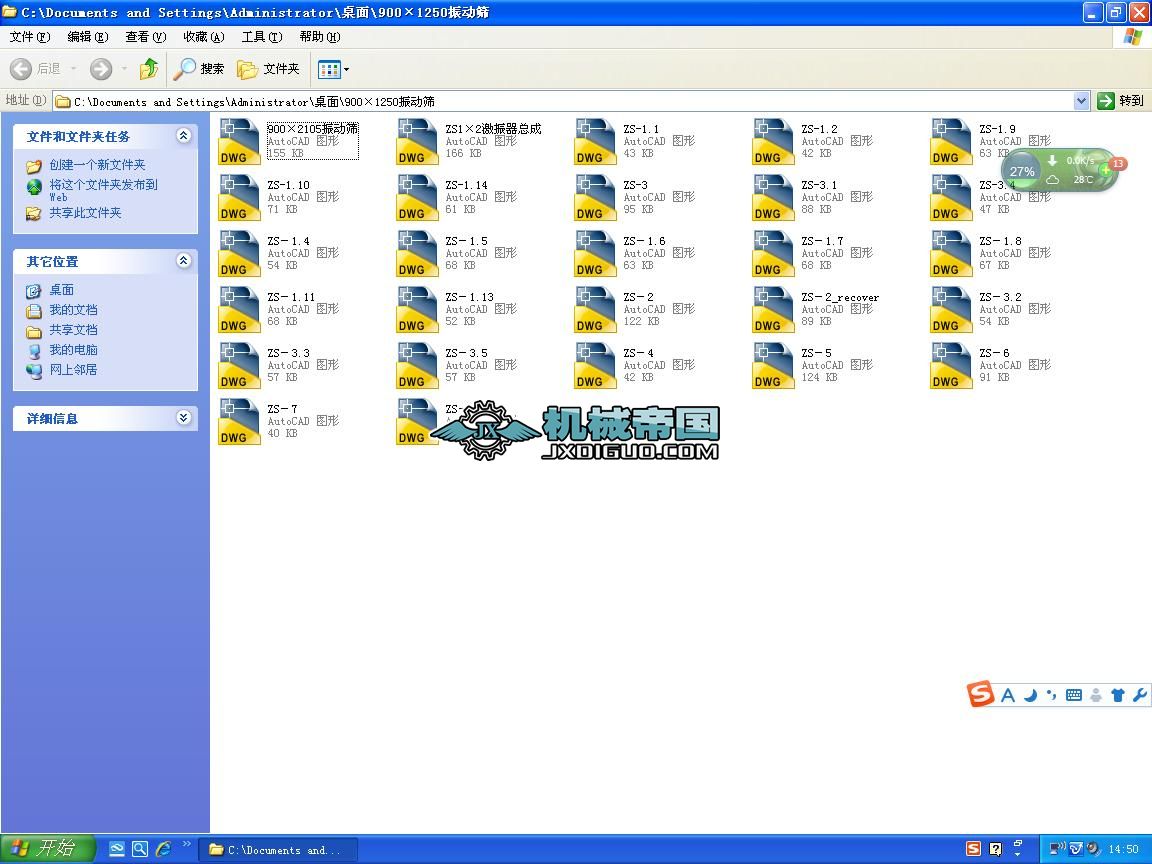The width and height of the screenshot is (1152, 864).
Task: Click Sogou input method S logo
Action: (980, 694)
